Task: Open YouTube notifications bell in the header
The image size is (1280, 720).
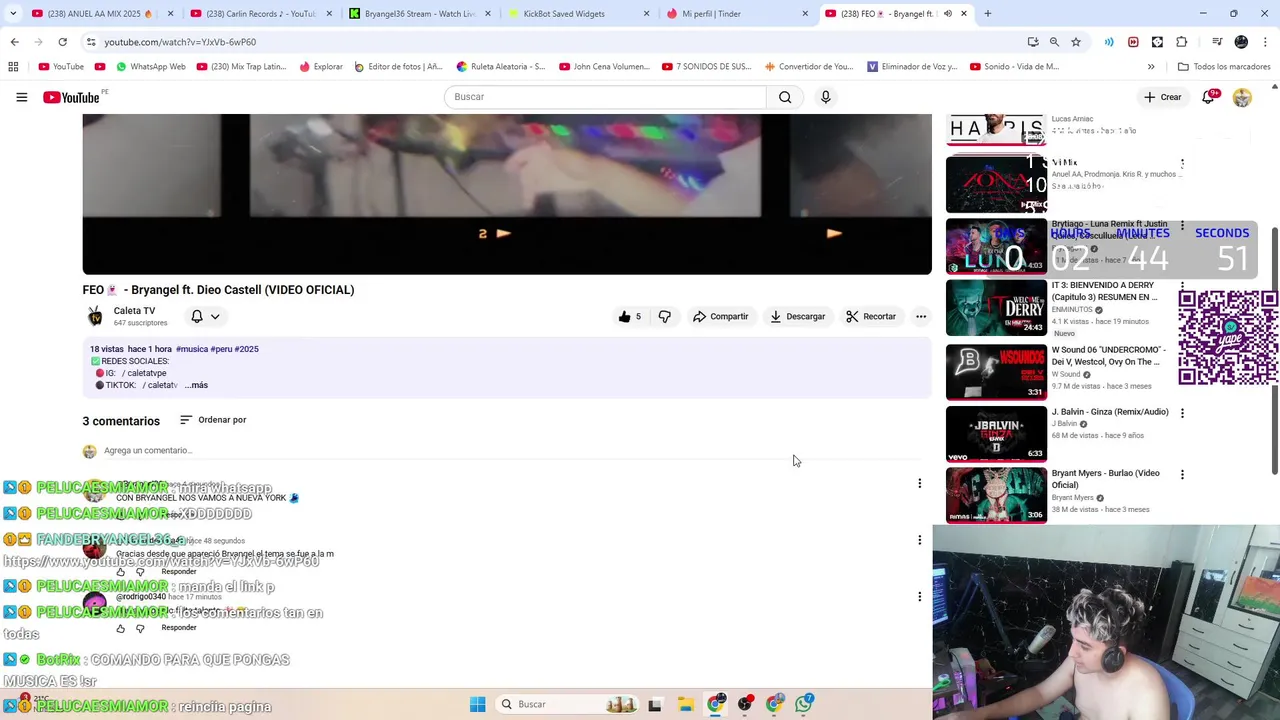Action: coord(1209,97)
